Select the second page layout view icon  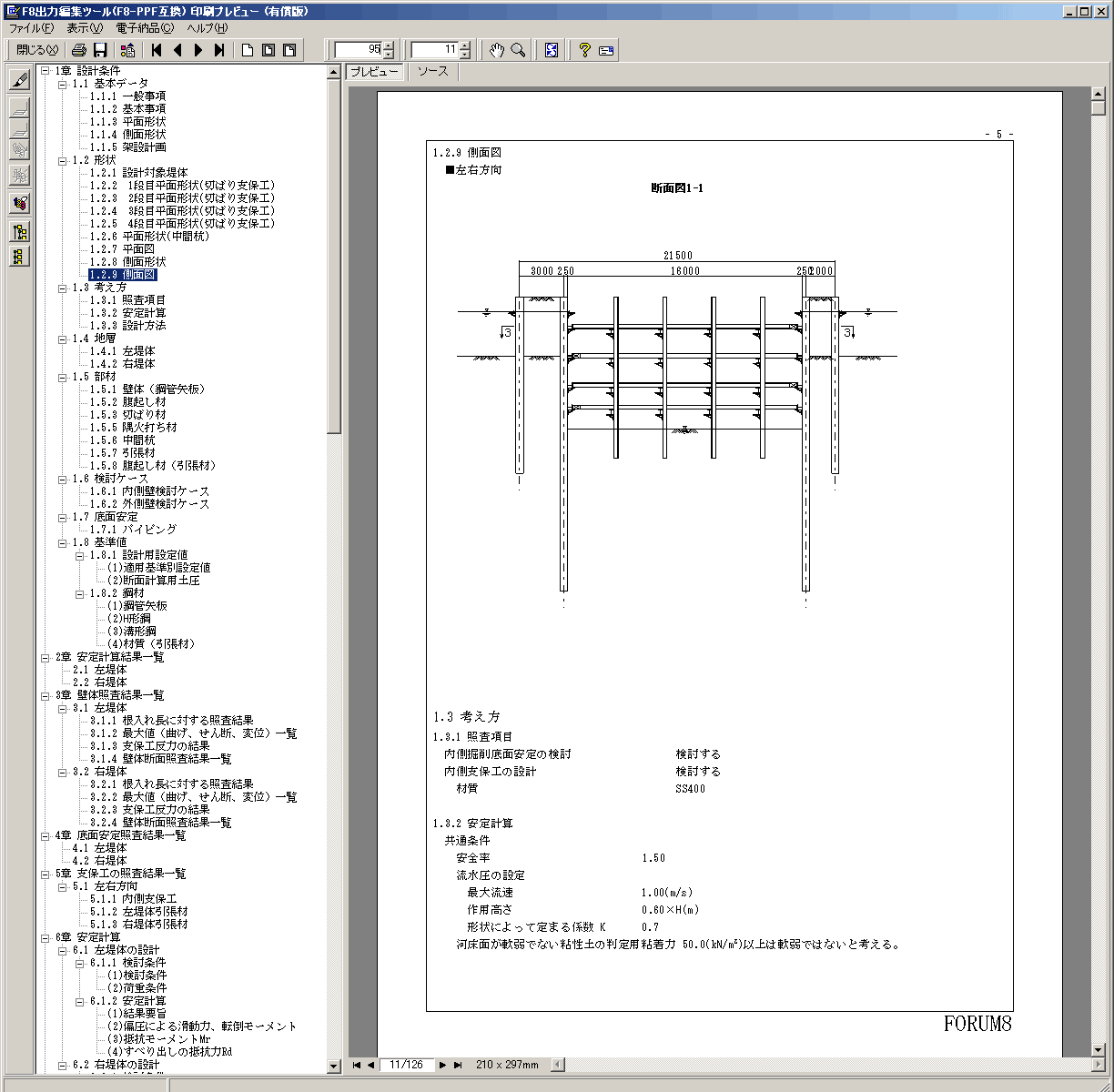[x=268, y=50]
